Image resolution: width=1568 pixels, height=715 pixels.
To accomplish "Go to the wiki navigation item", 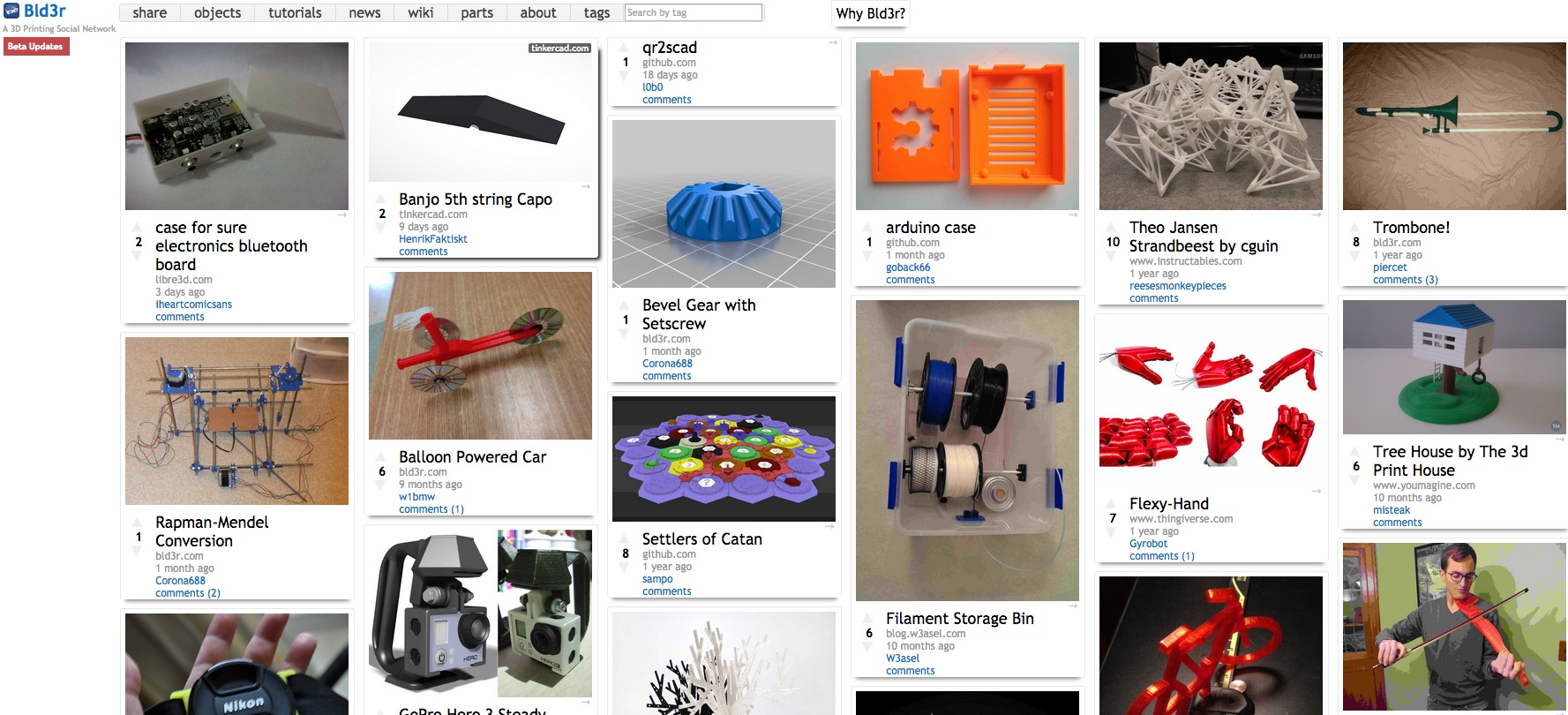I will coord(421,12).
